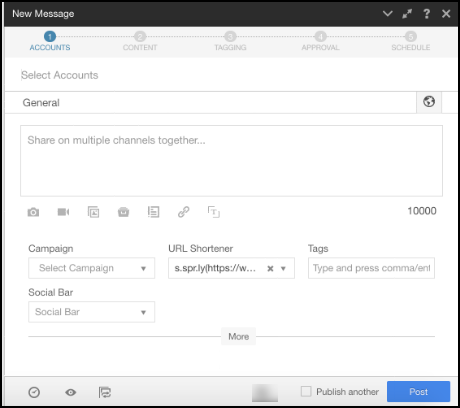Click the blue Post button
460x408 pixels.
click(x=418, y=392)
